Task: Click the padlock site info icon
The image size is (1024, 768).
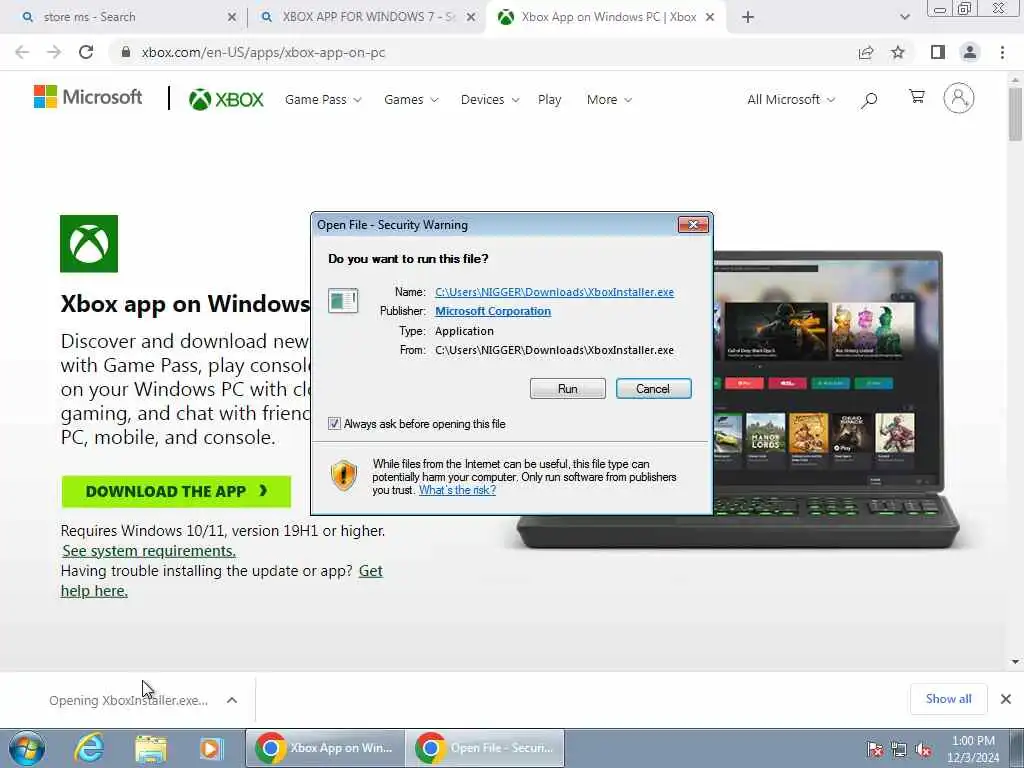Action: 125,52
